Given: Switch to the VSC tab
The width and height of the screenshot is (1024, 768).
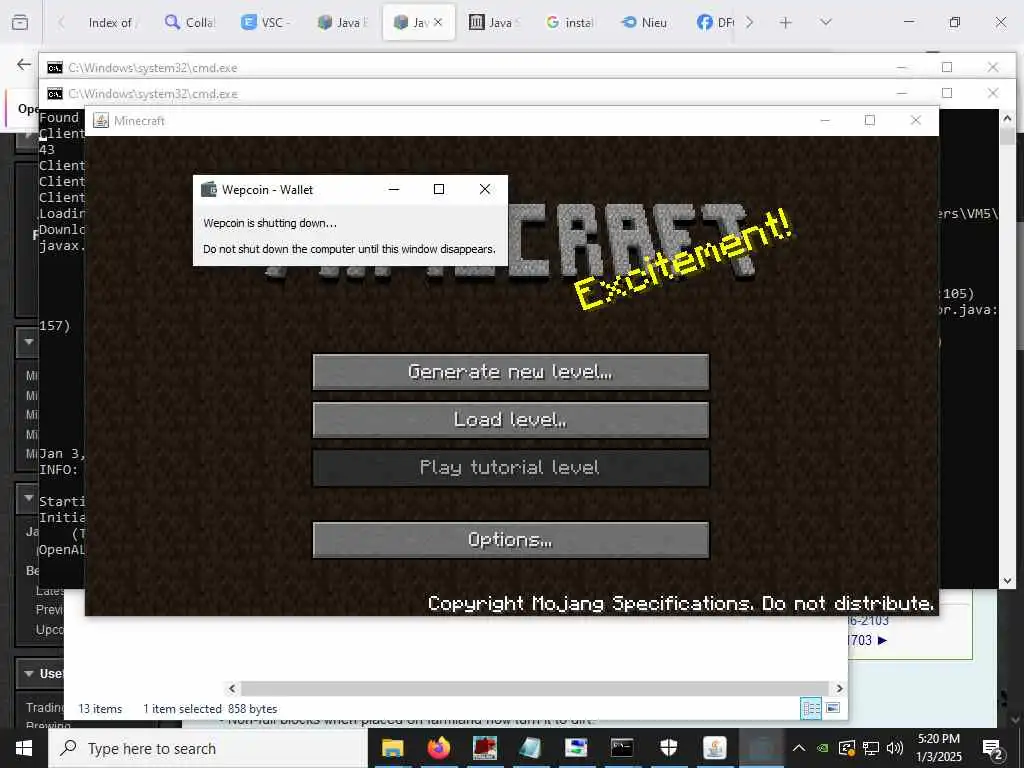Looking at the screenshot, I should tap(266, 22).
